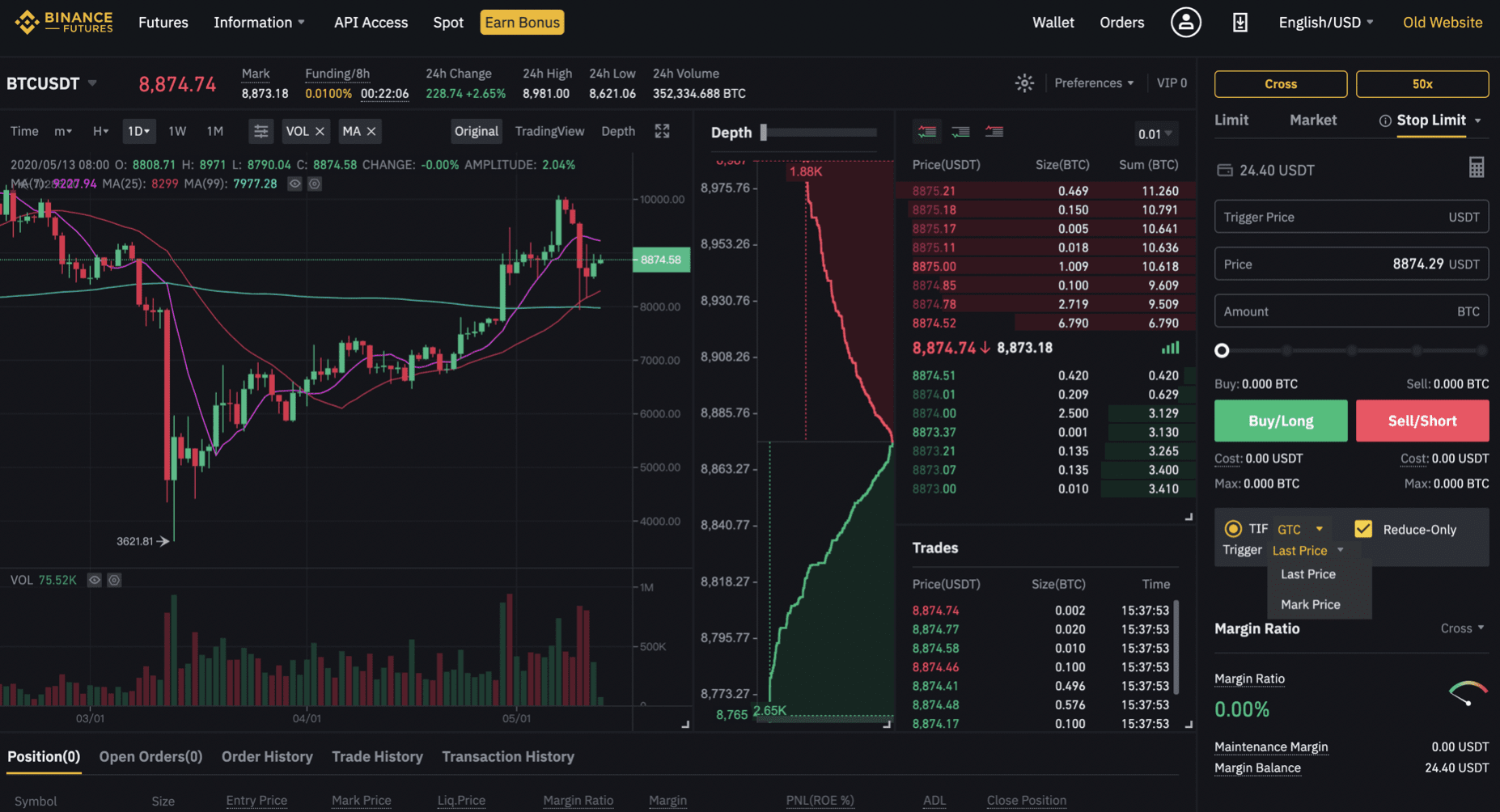This screenshot has height=812, width=1500.
Task: Choose Mark Price trigger option
Action: coord(1311,604)
